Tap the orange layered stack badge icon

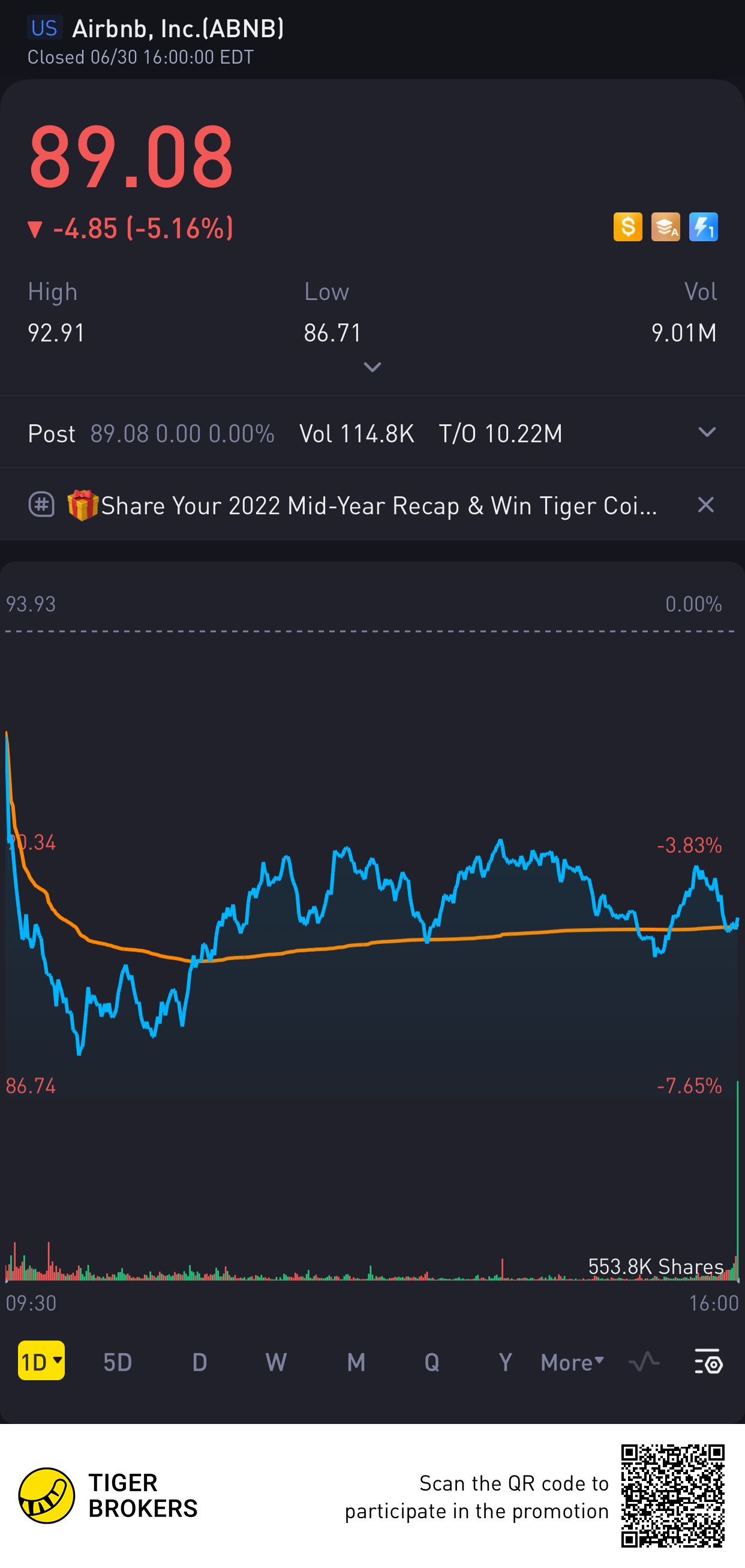point(665,227)
